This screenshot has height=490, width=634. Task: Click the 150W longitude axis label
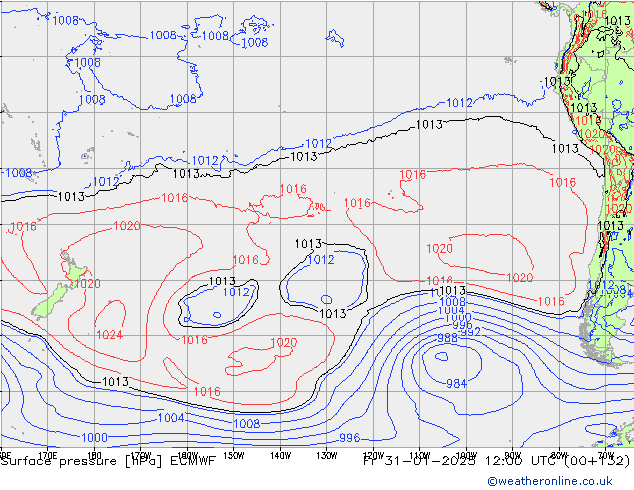(x=234, y=456)
